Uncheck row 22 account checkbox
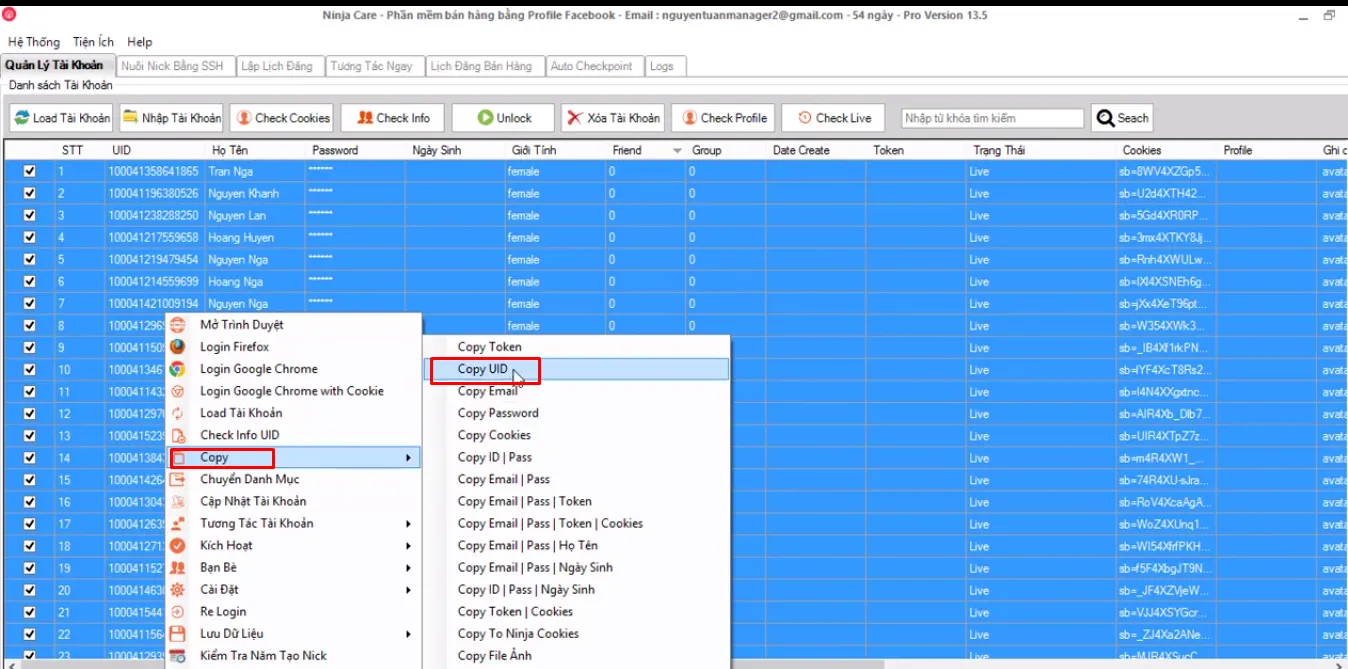The width and height of the screenshot is (1348, 669). [x=29, y=633]
